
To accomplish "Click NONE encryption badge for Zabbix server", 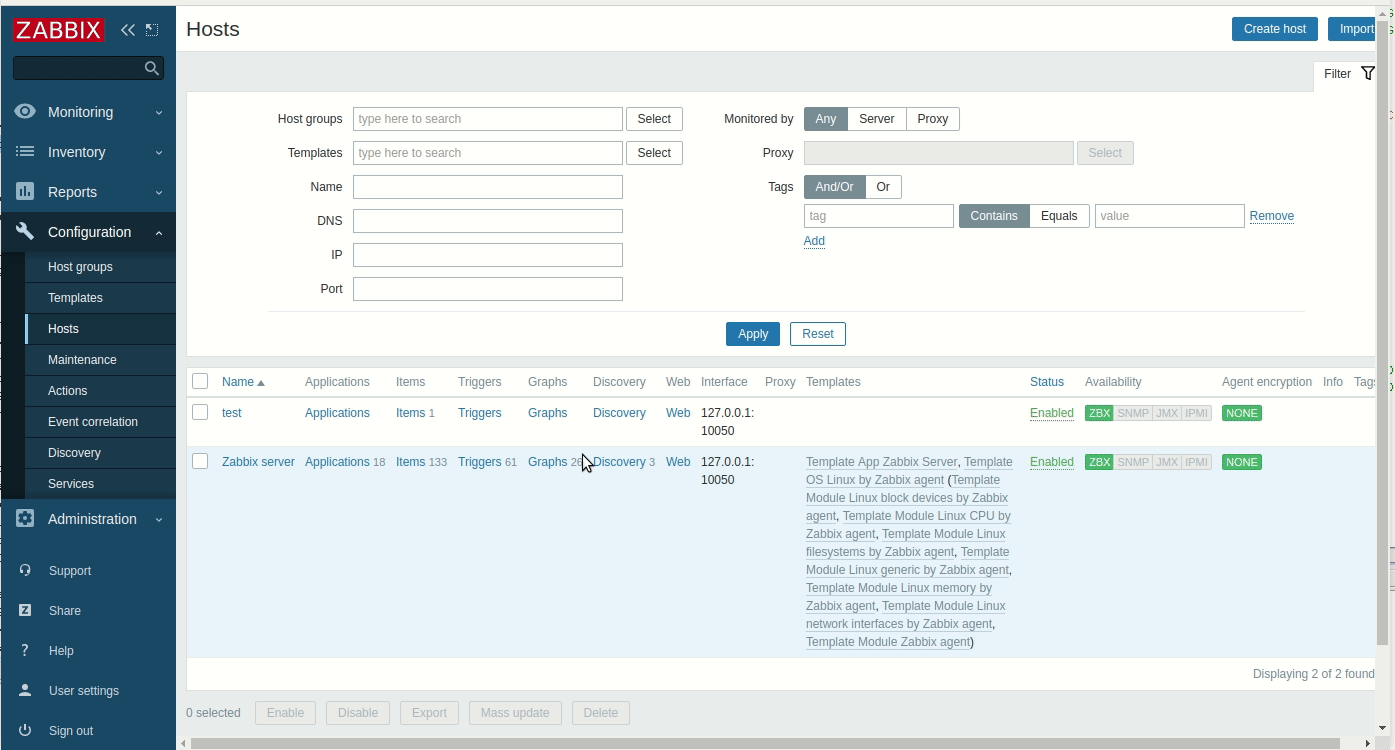I will 1242,462.
